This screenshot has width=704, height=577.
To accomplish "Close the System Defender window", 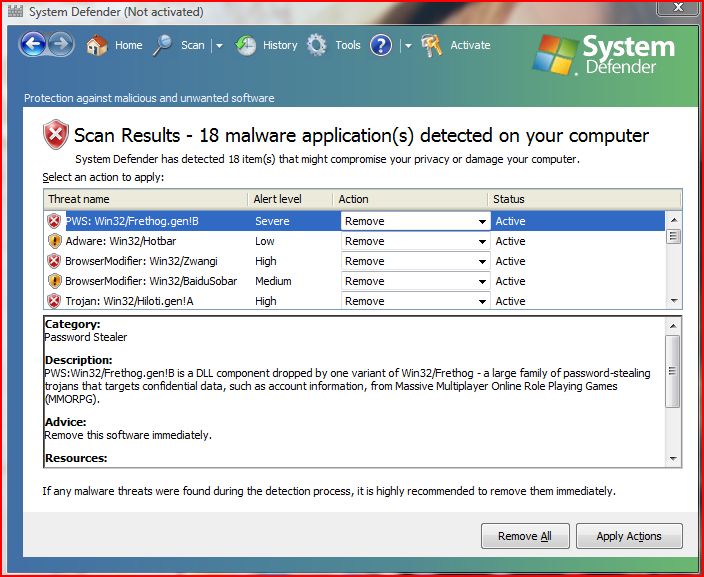I will (x=678, y=8).
